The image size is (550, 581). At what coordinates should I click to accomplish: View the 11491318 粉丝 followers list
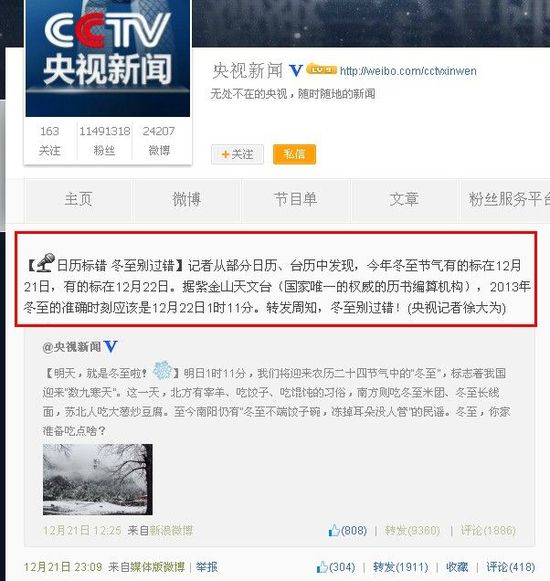pyautogui.click(x=105, y=141)
